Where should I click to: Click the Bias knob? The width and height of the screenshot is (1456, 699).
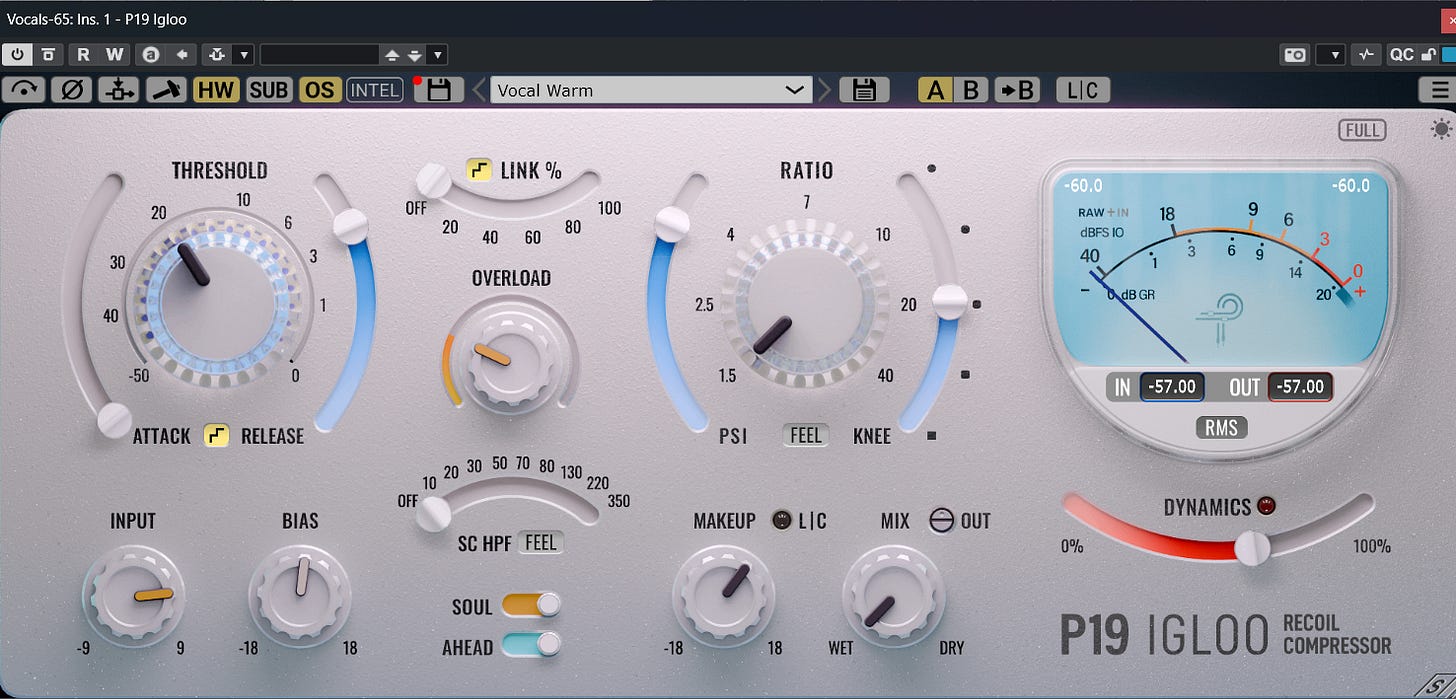300,594
